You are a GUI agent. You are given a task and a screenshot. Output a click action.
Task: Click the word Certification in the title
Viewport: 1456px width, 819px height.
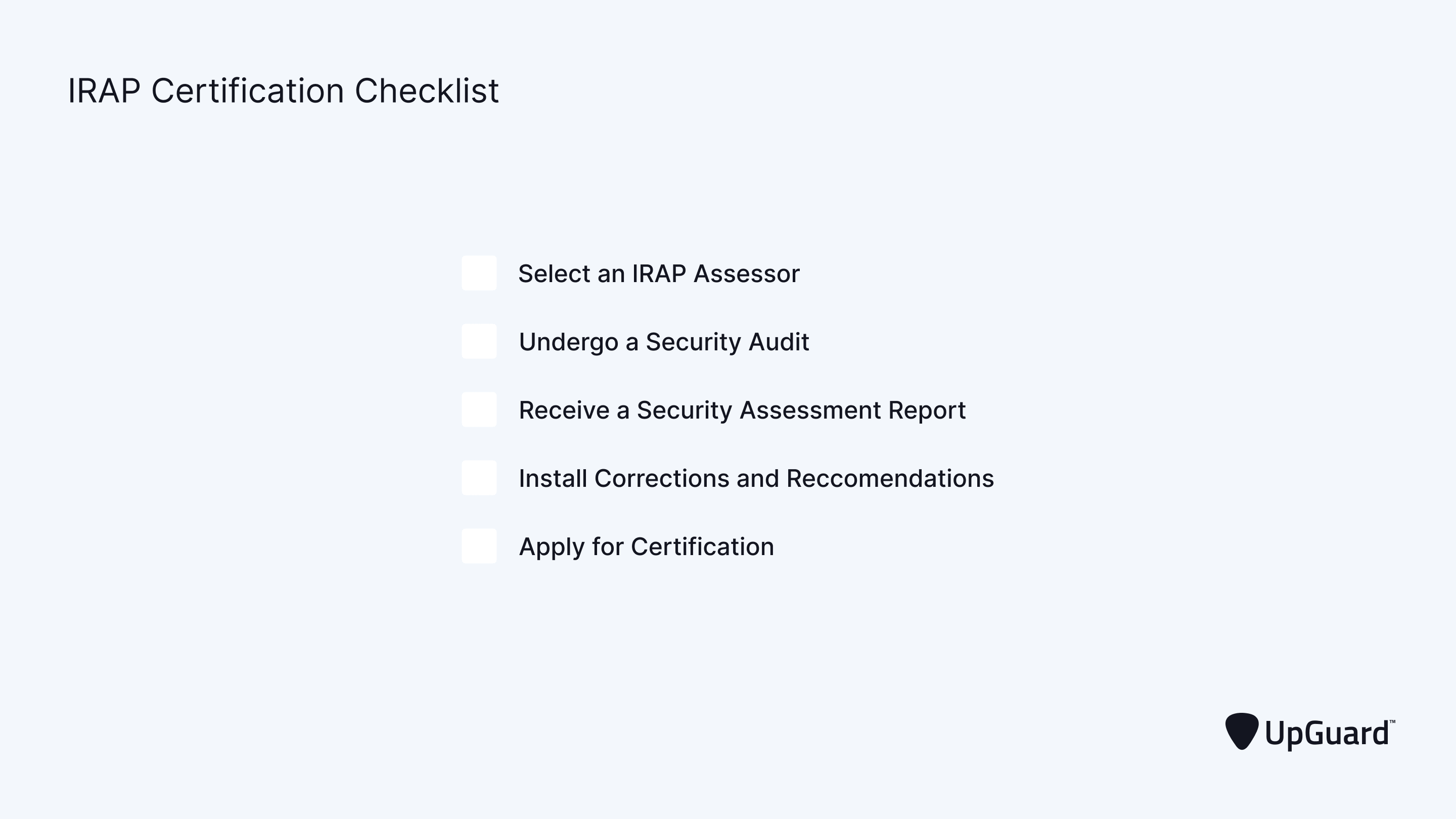tap(248, 90)
